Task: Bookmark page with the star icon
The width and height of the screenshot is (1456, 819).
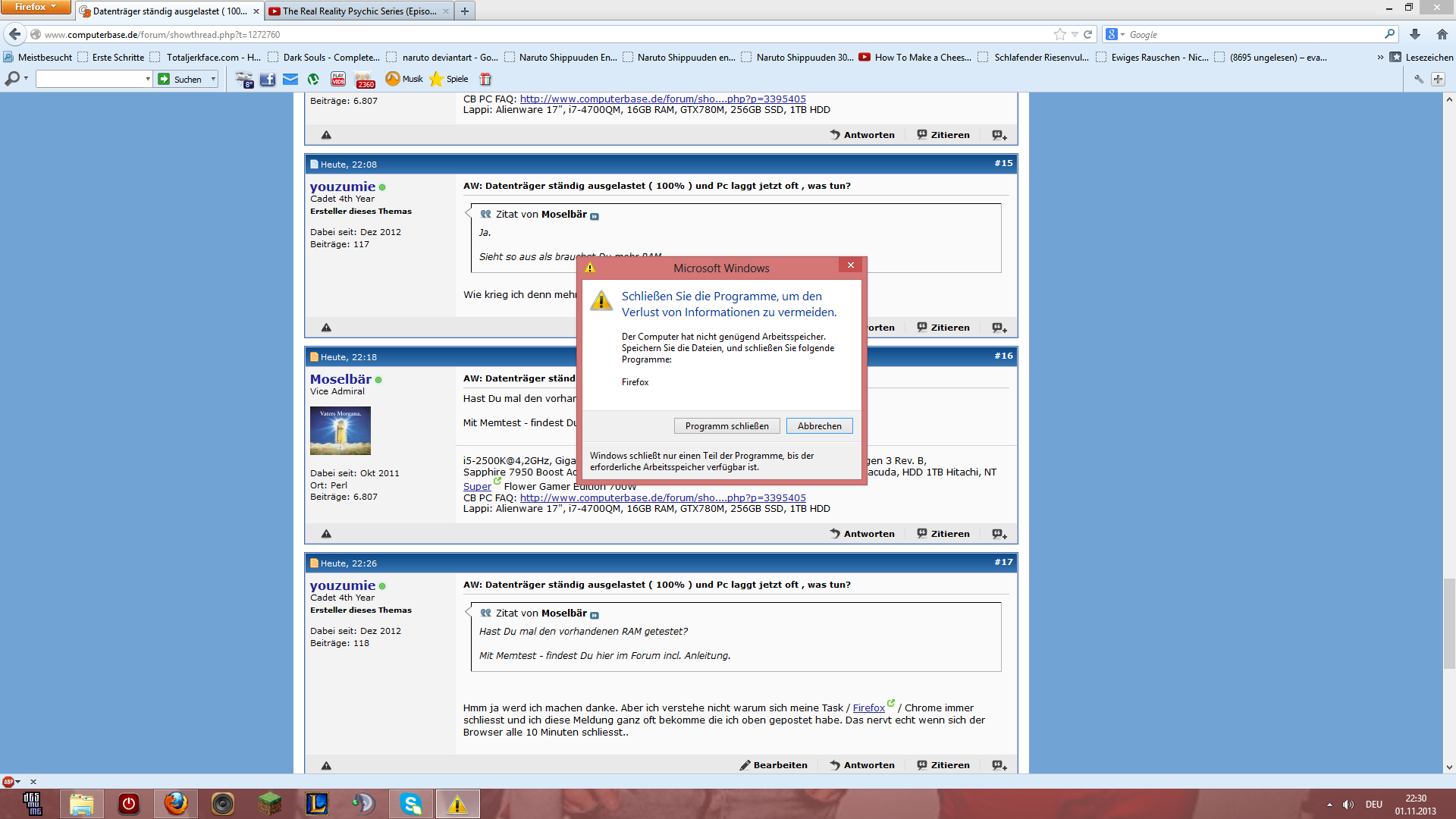Action: [x=1059, y=34]
